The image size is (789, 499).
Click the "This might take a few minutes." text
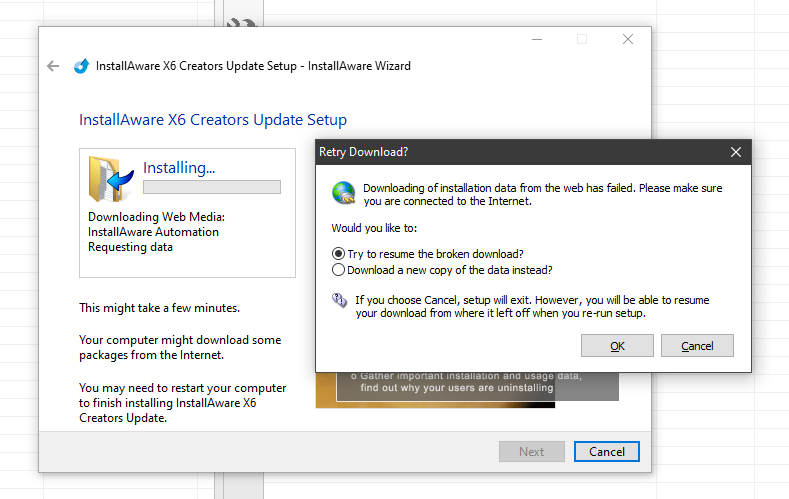160,308
